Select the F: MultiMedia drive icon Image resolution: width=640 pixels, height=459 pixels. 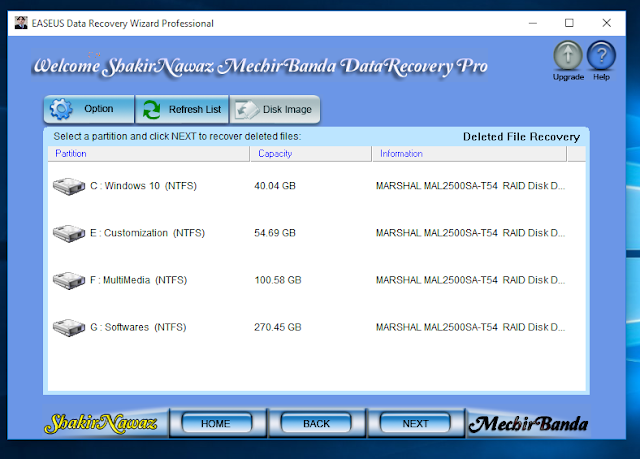point(69,280)
